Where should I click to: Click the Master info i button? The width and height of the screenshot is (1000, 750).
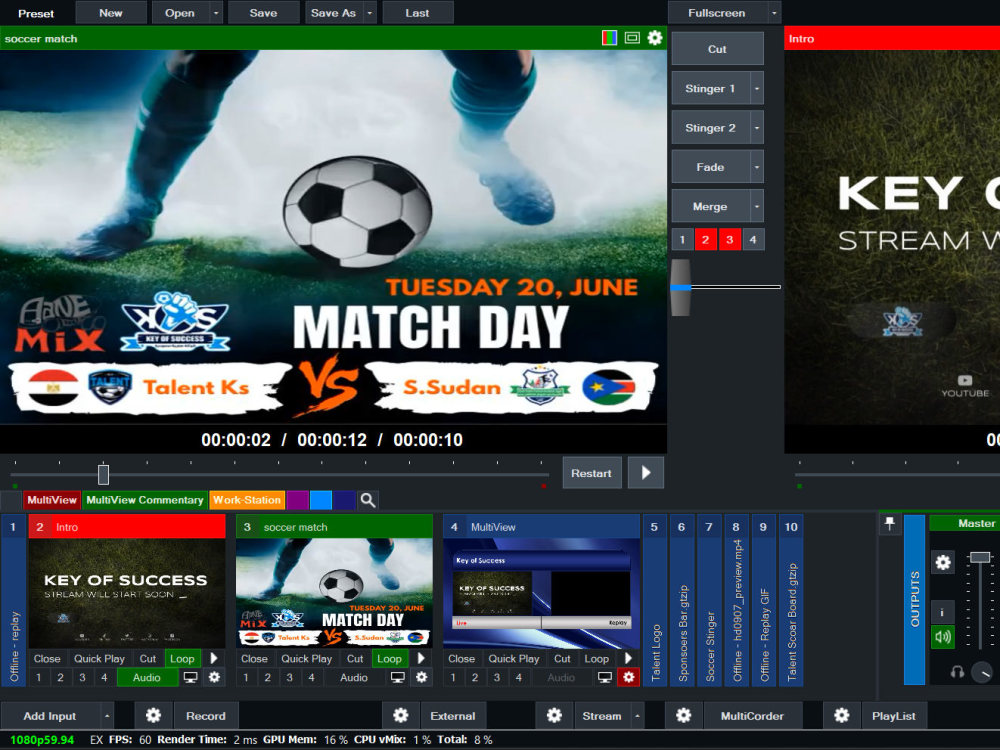click(x=943, y=612)
